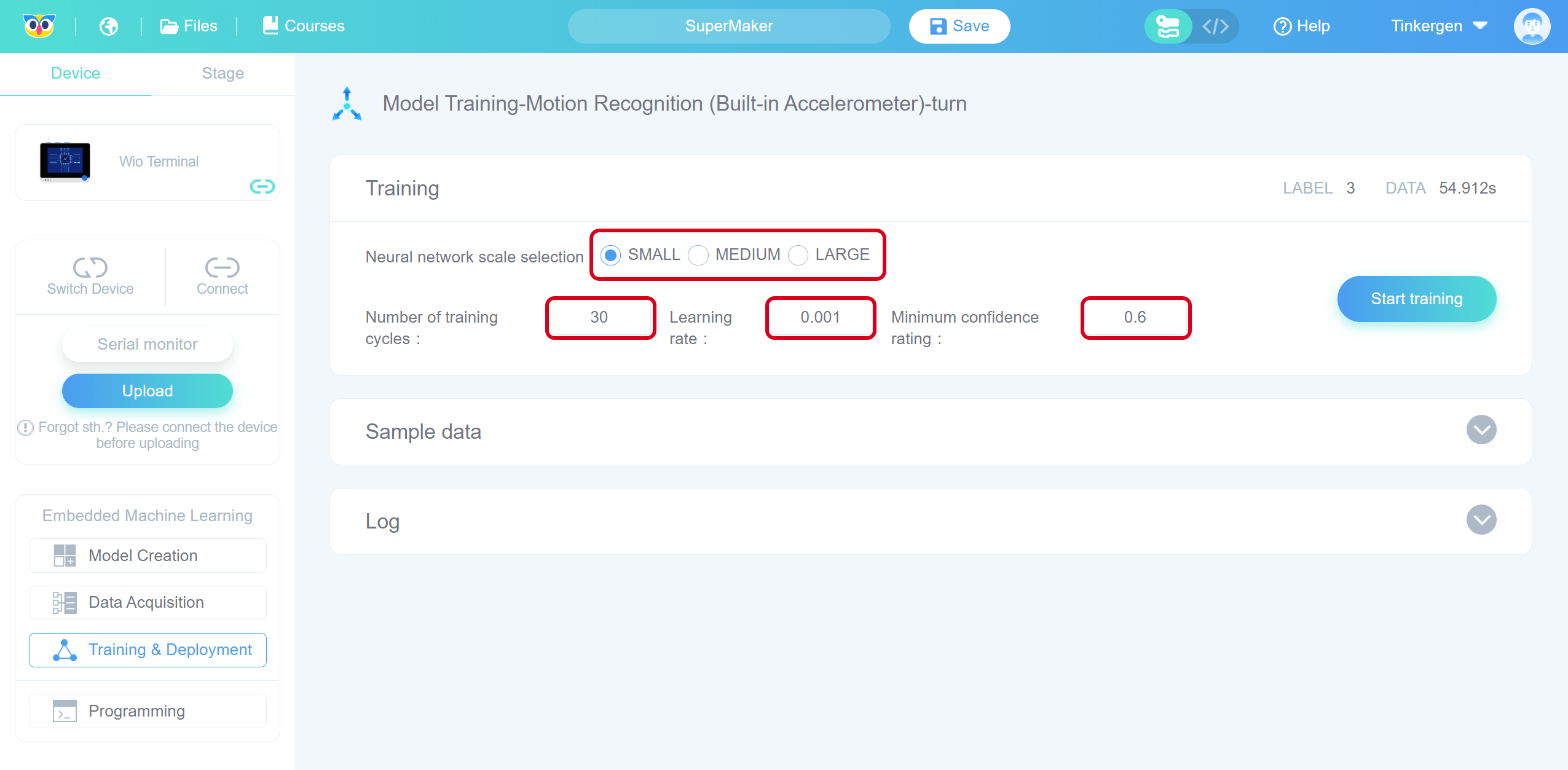1568x770 pixels.
Task: Select MEDIUM neural network scale
Action: click(698, 255)
